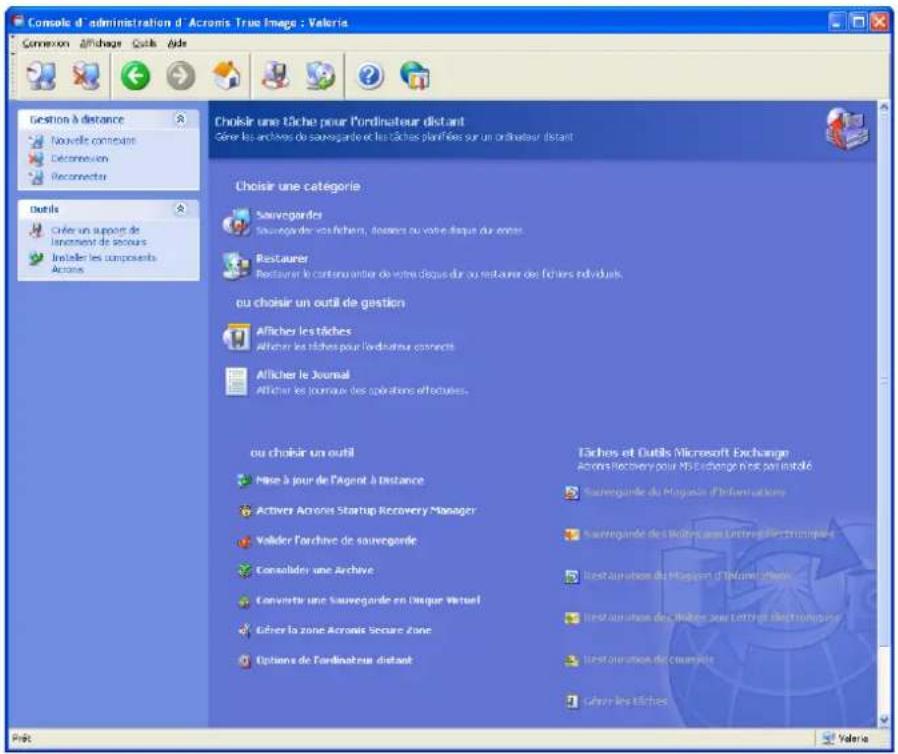Open the Outils menu in the menu bar
The height and width of the screenshot is (754, 898).
pyautogui.click(x=144, y=44)
